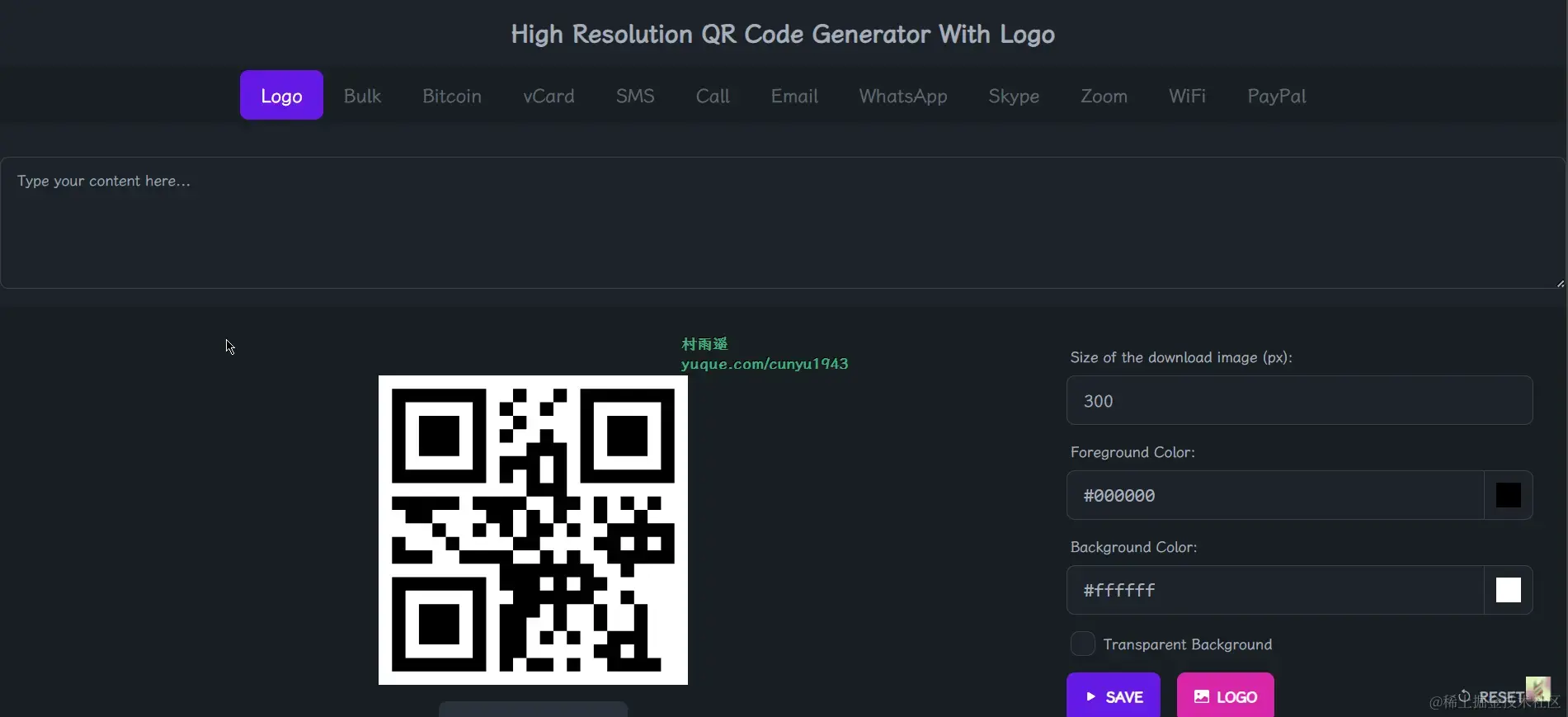Click the yuque.com/cunyu1943 text
Viewport: 1568px width, 717px height.
(765, 364)
